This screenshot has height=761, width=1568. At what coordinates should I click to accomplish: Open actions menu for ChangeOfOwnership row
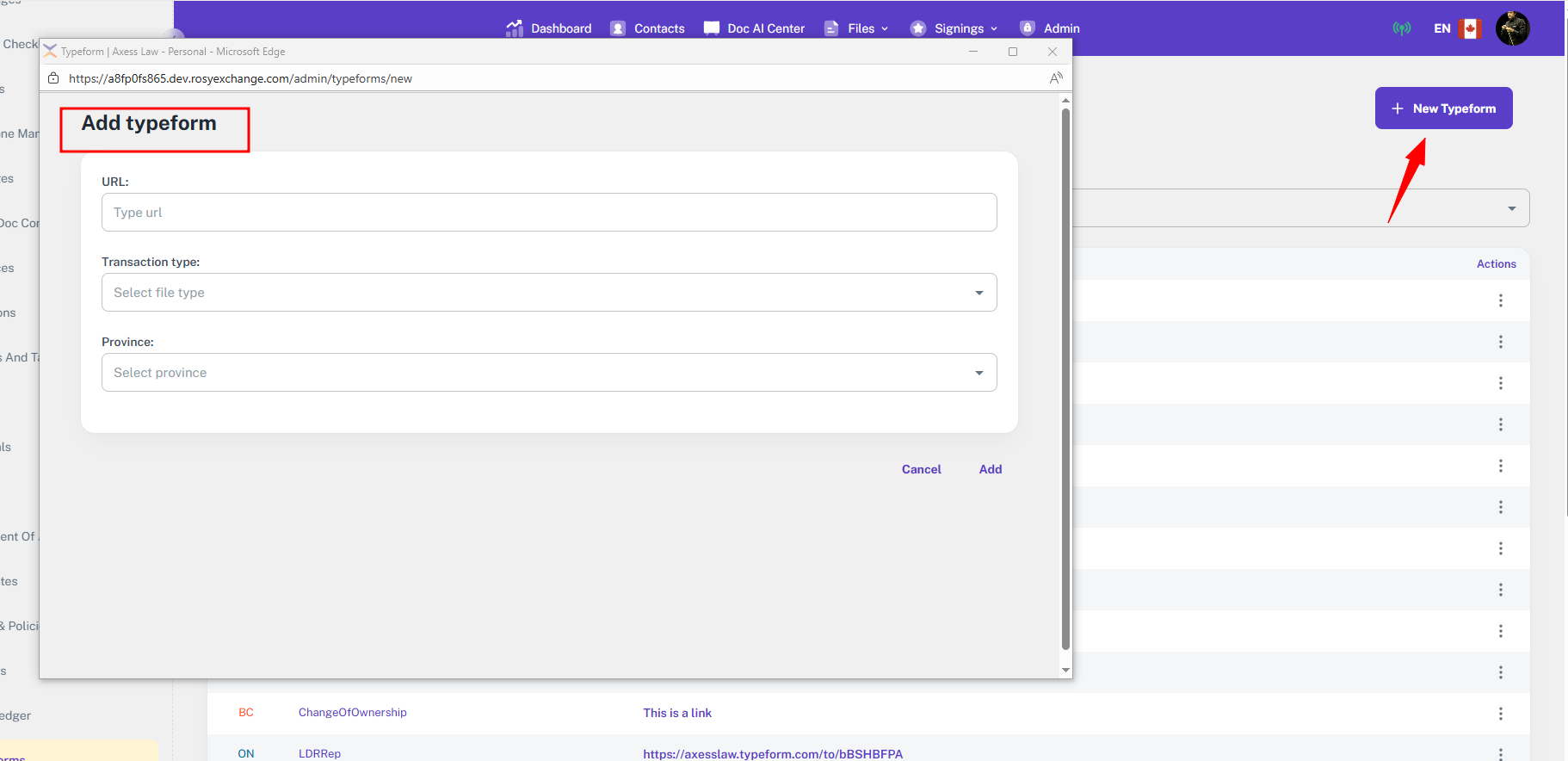pos(1500,714)
